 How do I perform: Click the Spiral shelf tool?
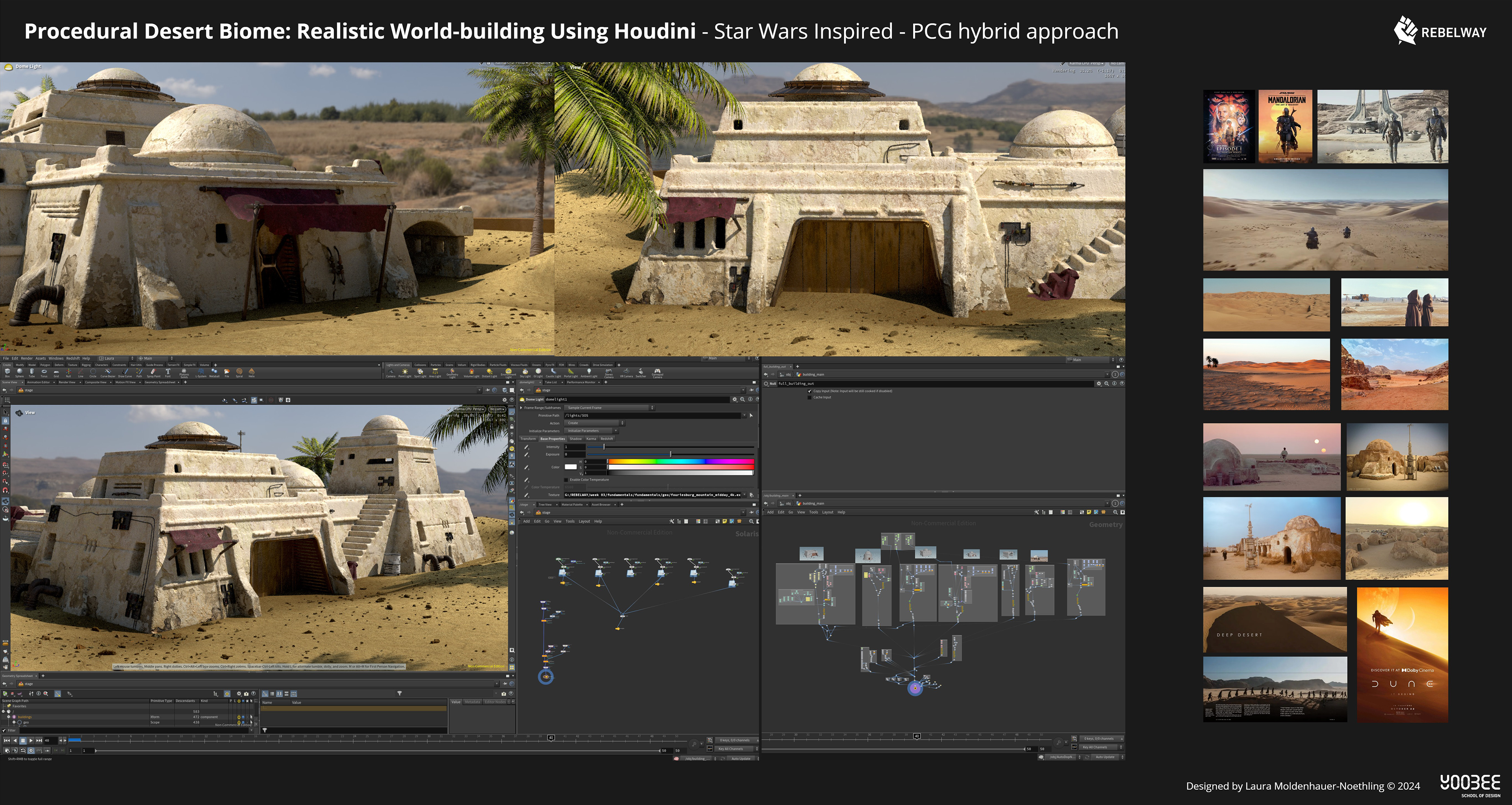point(239,372)
